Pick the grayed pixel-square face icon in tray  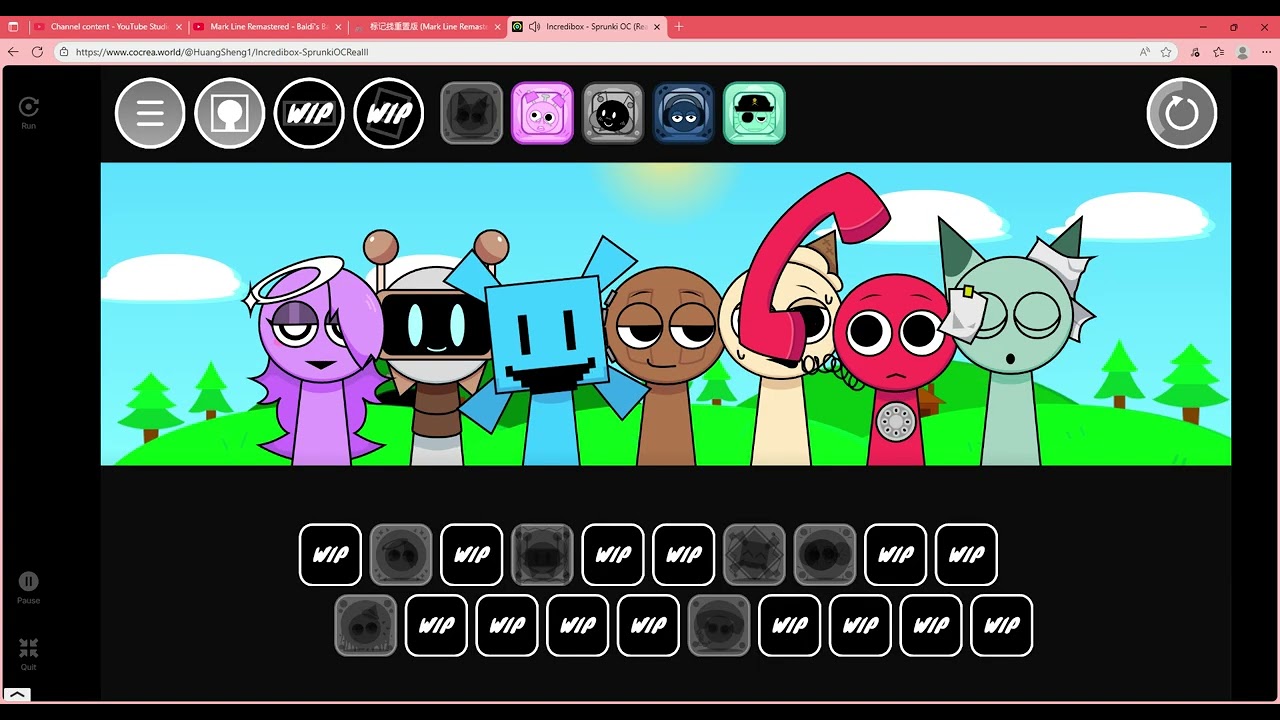tap(754, 554)
